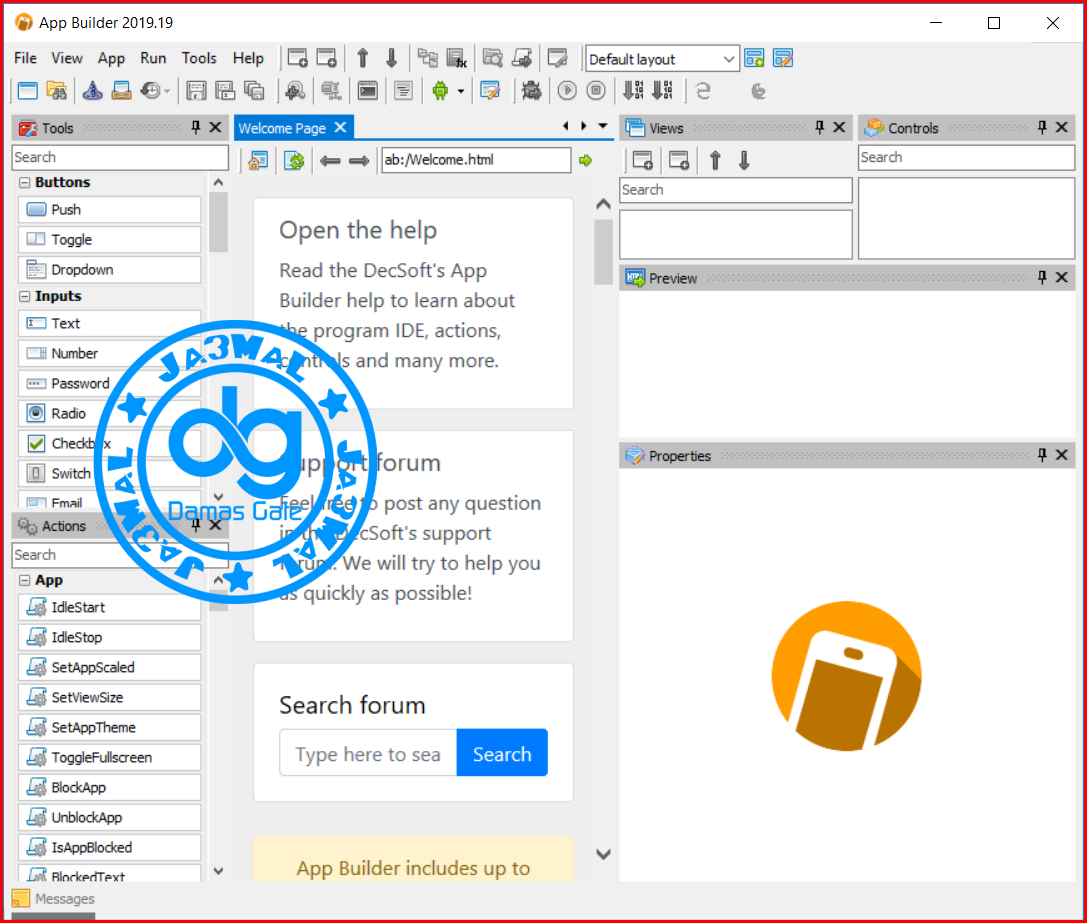This screenshot has height=923, width=1087.
Task: Open the tab list dropdown arrow on the tab bar
Action: [603, 126]
